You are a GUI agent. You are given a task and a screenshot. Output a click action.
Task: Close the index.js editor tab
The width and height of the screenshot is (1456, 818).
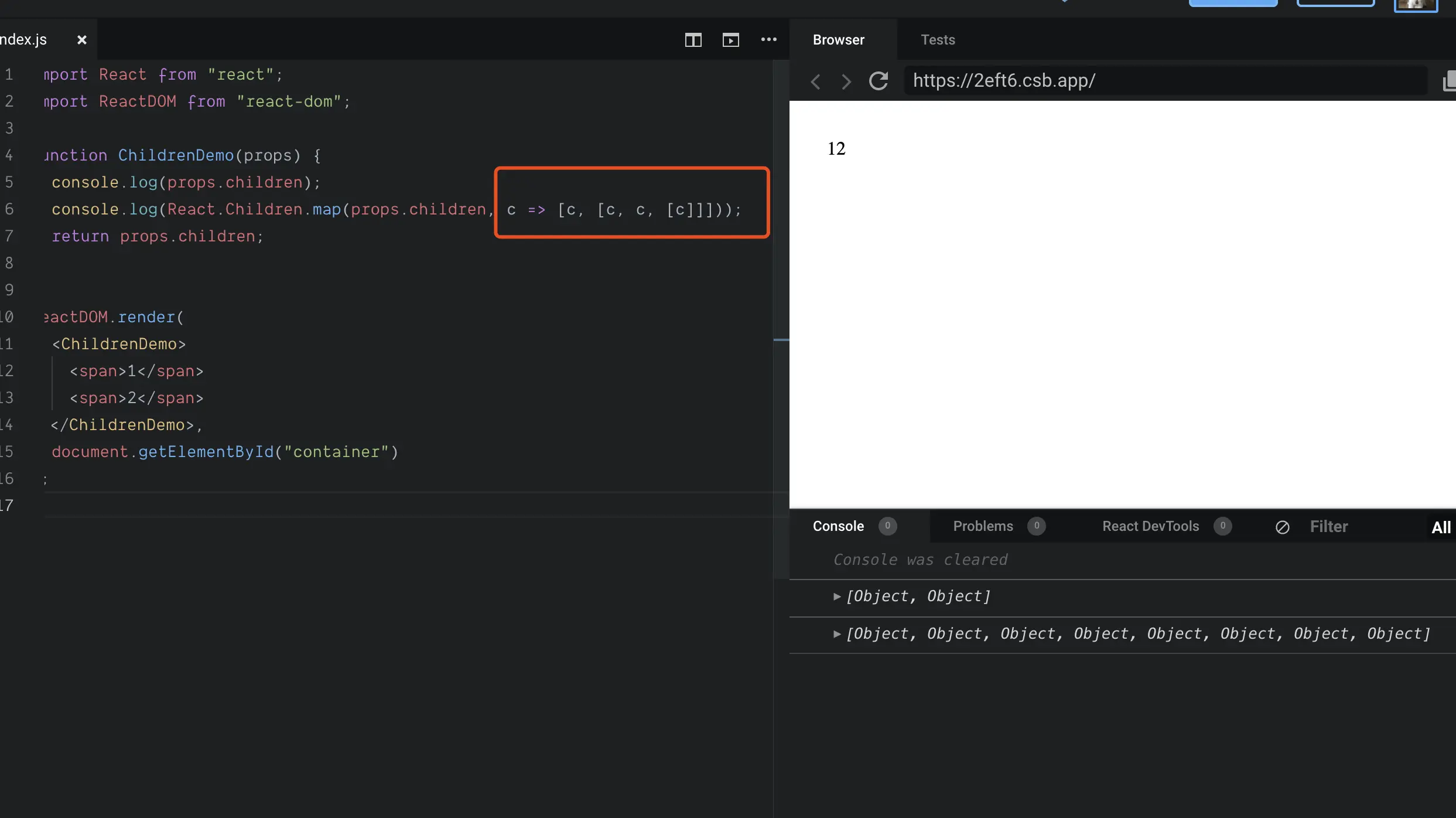pos(82,40)
